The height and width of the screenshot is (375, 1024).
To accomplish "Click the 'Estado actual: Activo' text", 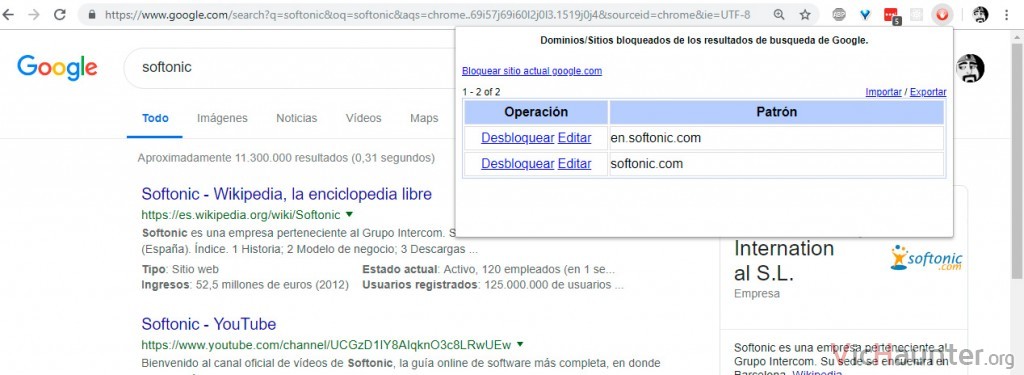I will (x=488, y=269).
